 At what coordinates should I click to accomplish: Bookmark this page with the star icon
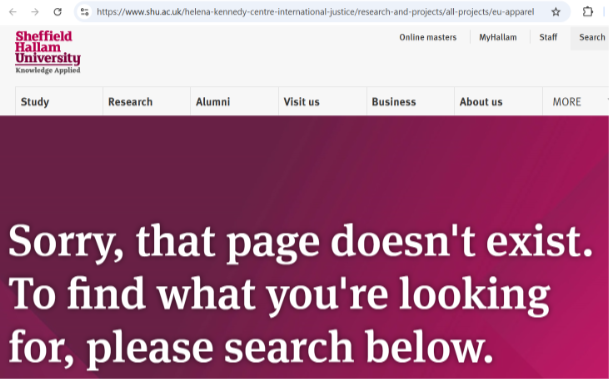(x=556, y=12)
